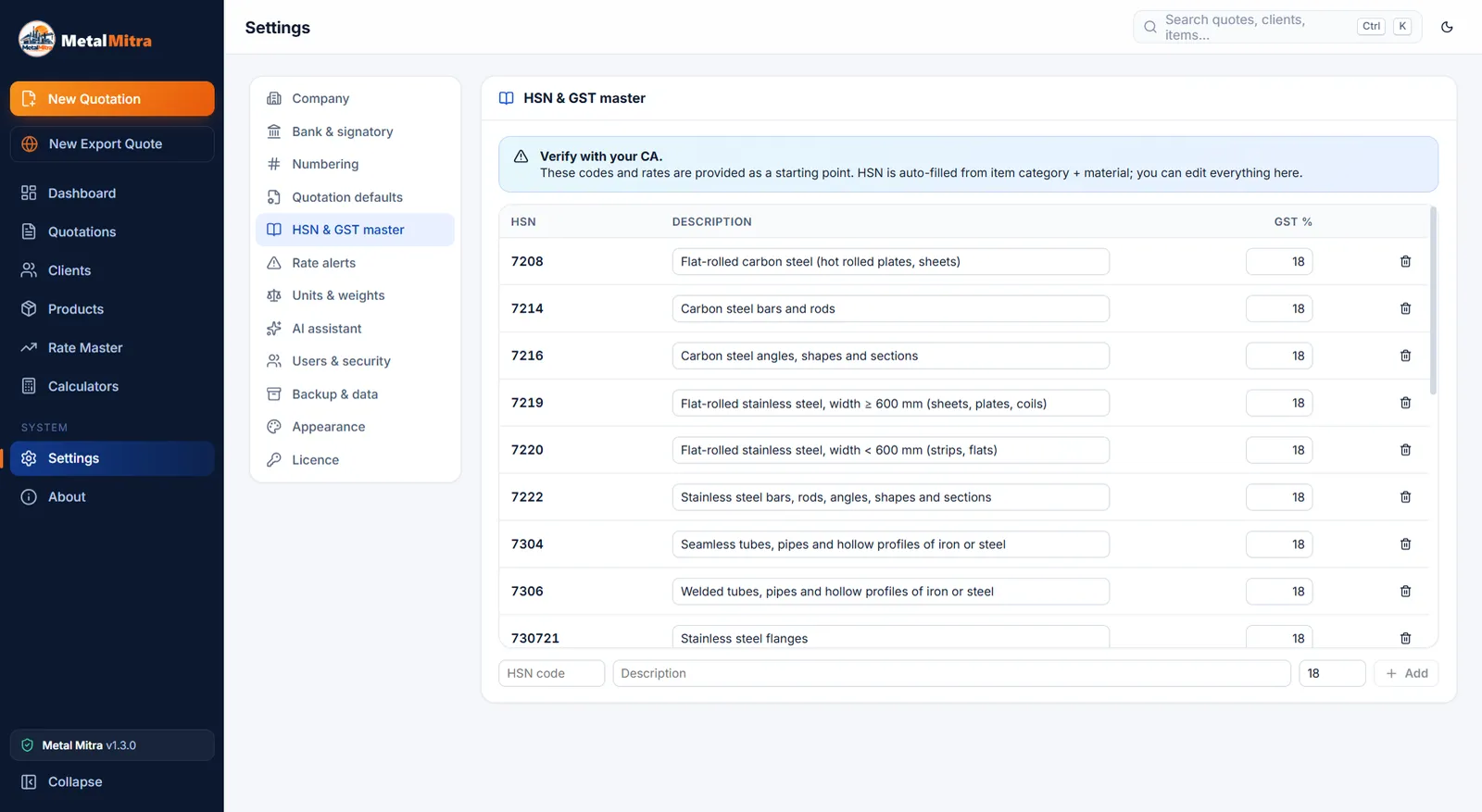This screenshot has height=812, width=1482.
Task: Delete the 7219 stainless steel row
Action: 1405,403
